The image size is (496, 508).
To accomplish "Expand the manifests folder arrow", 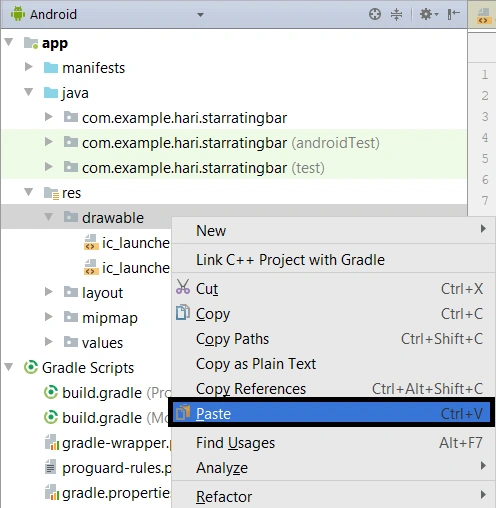I will coord(29,67).
